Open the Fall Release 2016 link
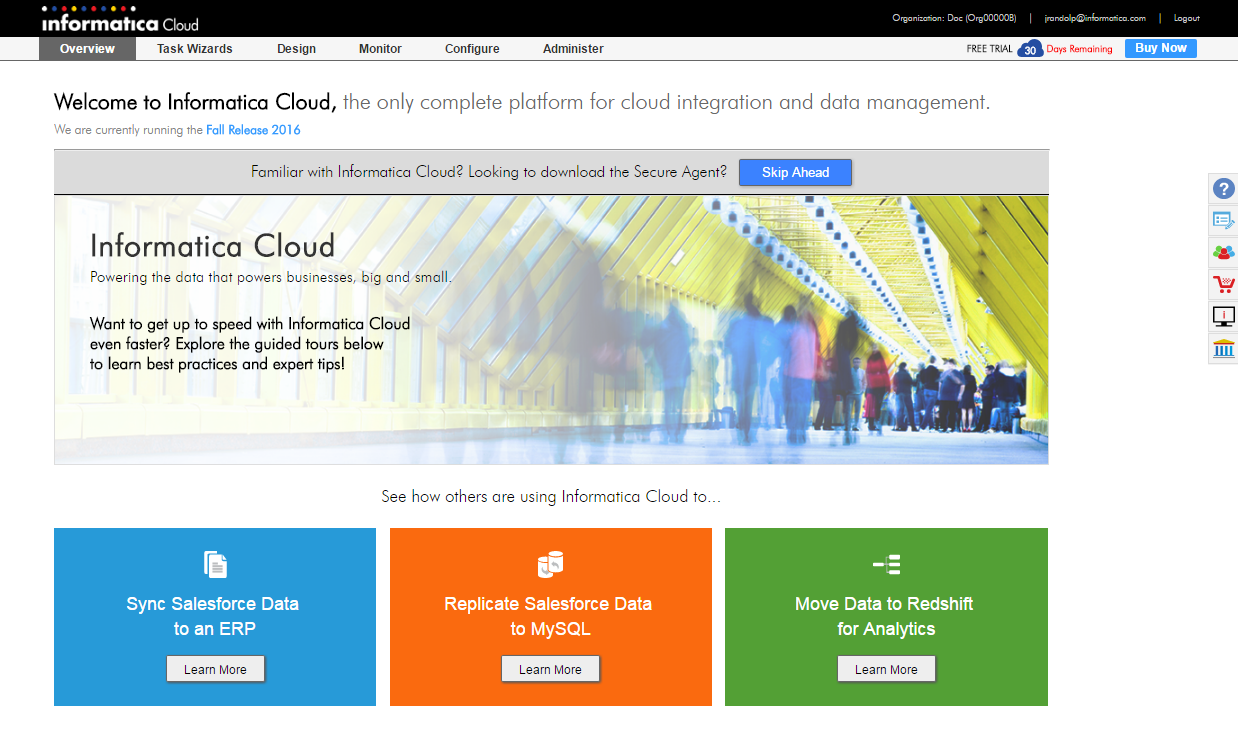Viewport: 1238px width, 743px height. pyautogui.click(x=253, y=130)
